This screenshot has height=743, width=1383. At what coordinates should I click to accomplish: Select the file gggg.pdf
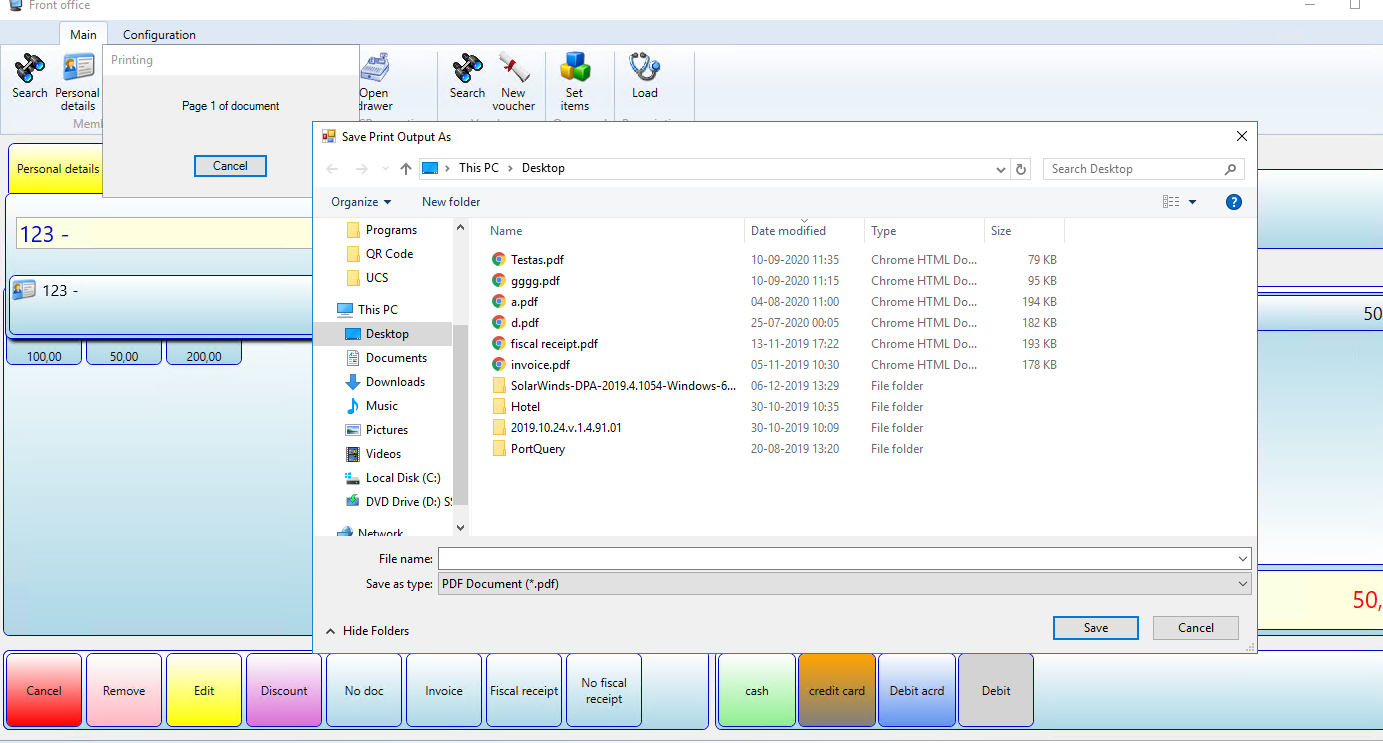525,281
